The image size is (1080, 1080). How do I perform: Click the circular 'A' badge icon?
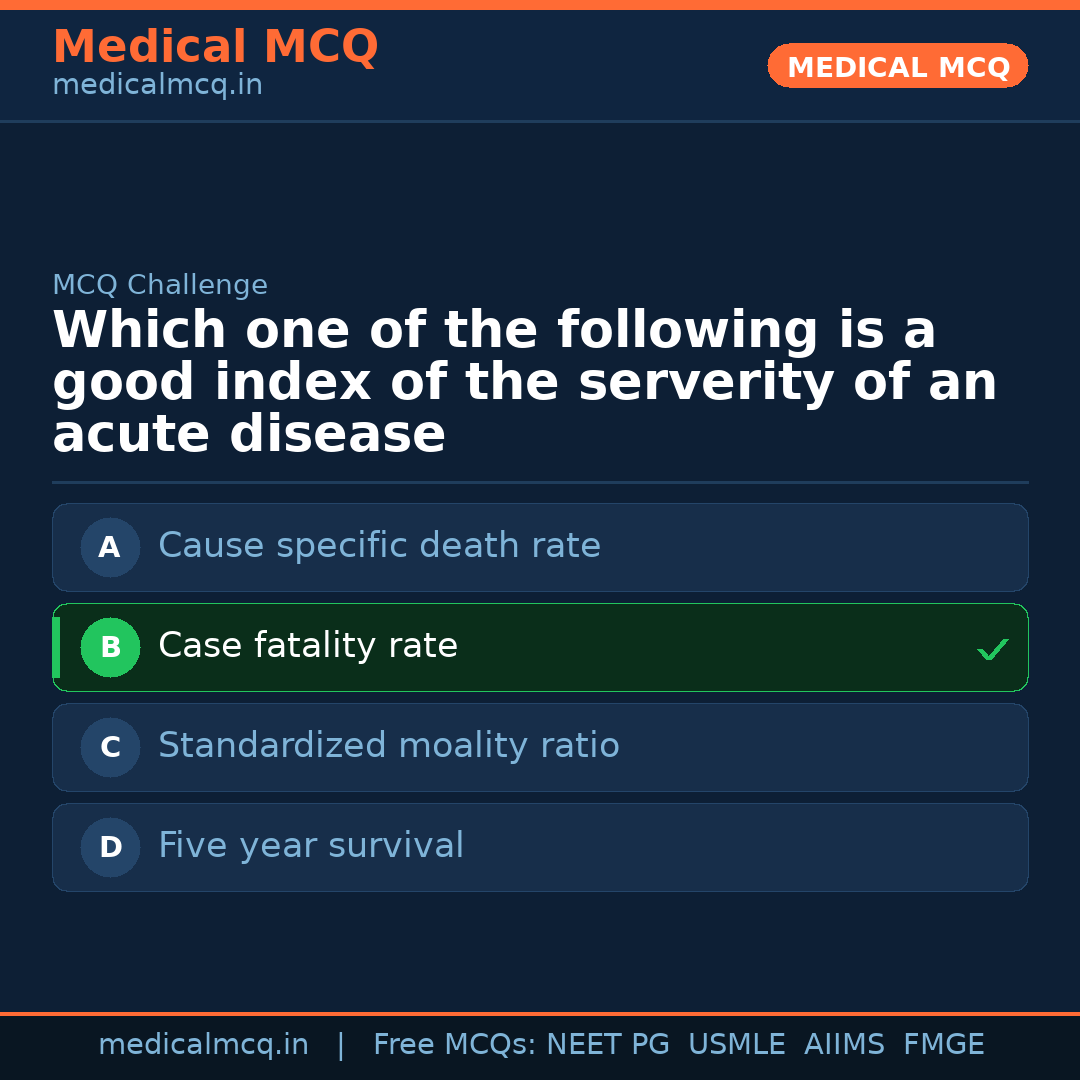(x=110, y=547)
